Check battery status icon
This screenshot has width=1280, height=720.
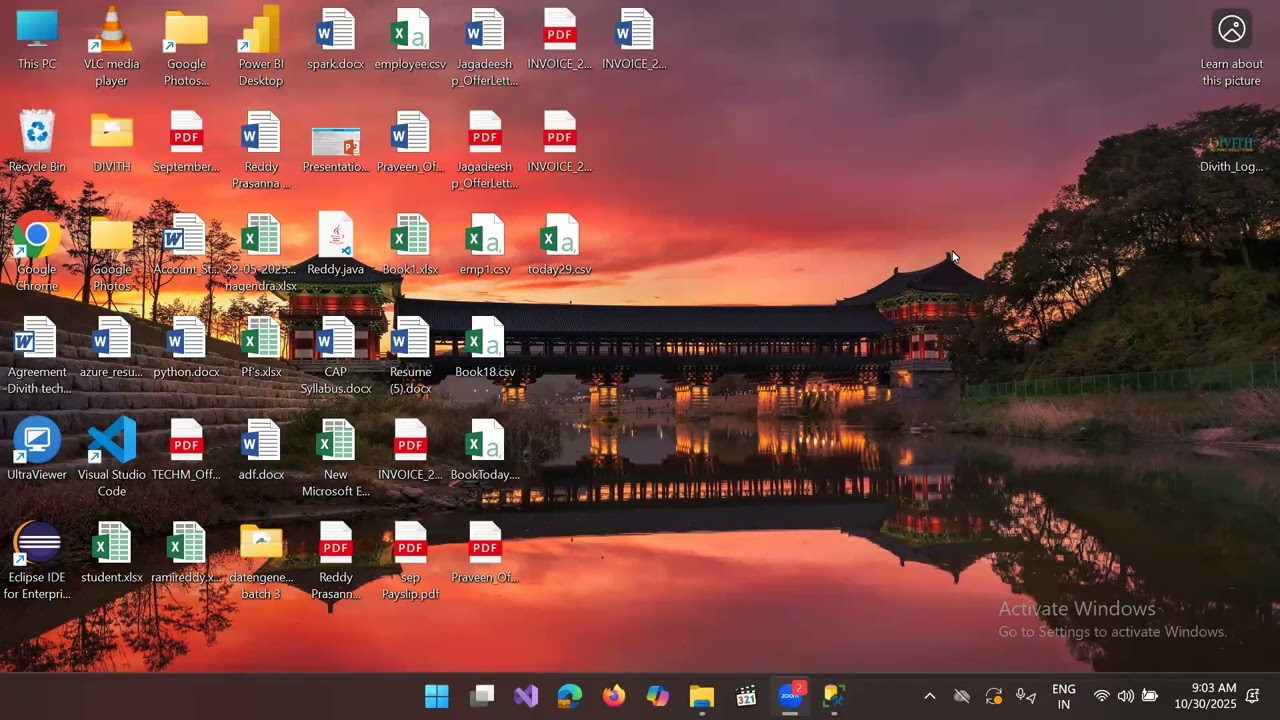point(1150,697)
